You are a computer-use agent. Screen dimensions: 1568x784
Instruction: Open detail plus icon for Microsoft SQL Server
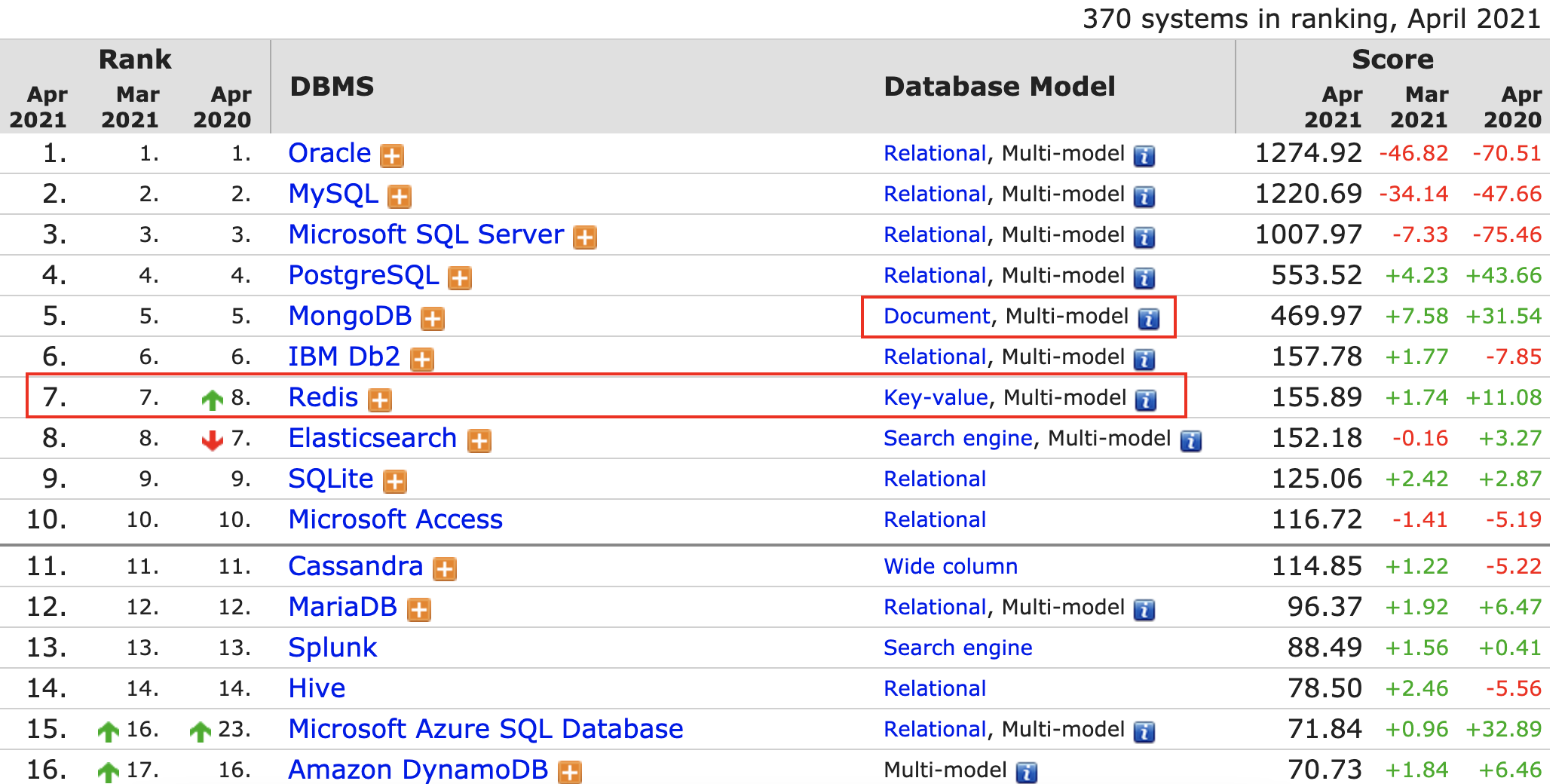click(x=585, y=237)
